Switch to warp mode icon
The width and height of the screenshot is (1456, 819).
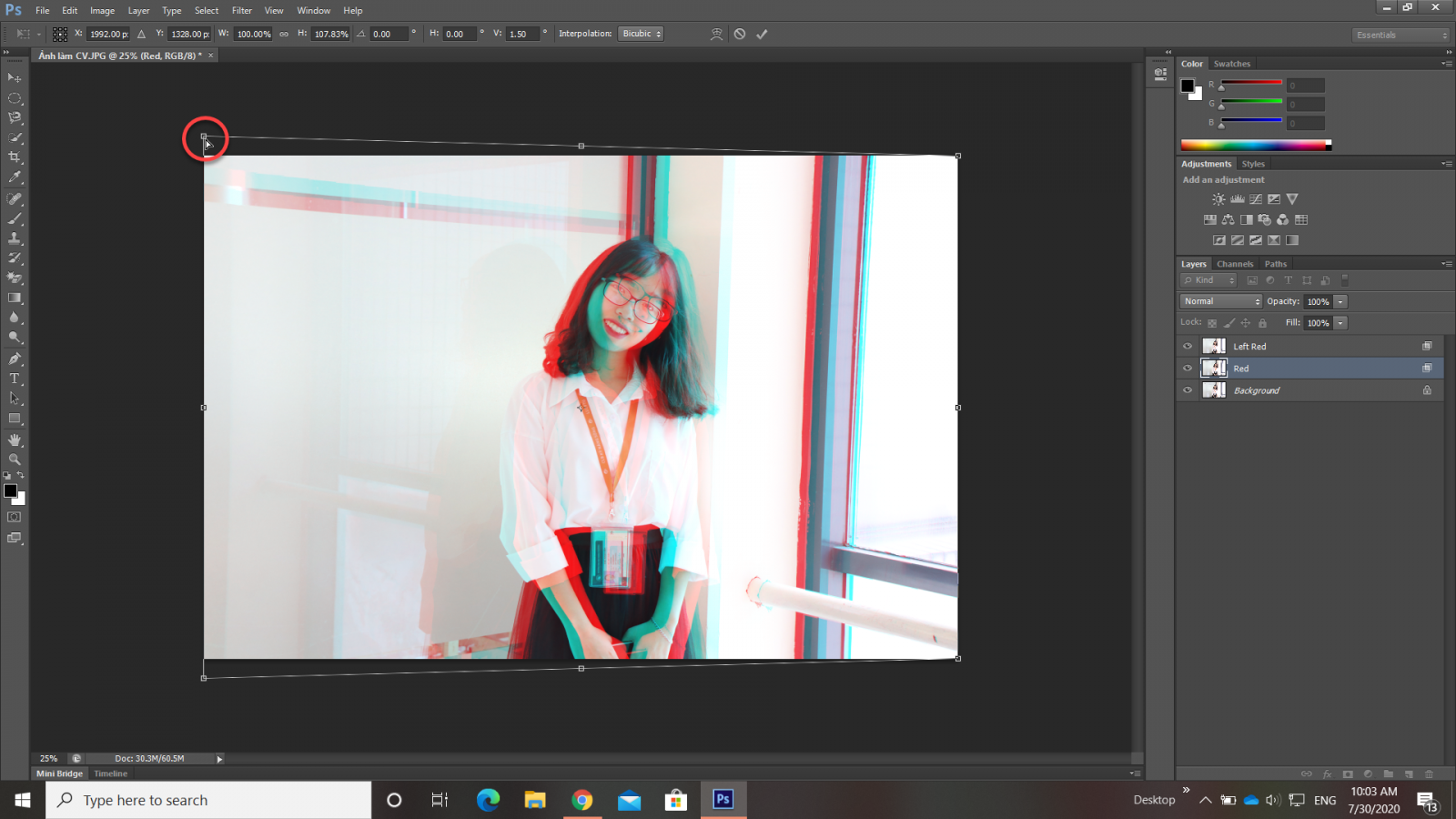(x=717, y=35)
